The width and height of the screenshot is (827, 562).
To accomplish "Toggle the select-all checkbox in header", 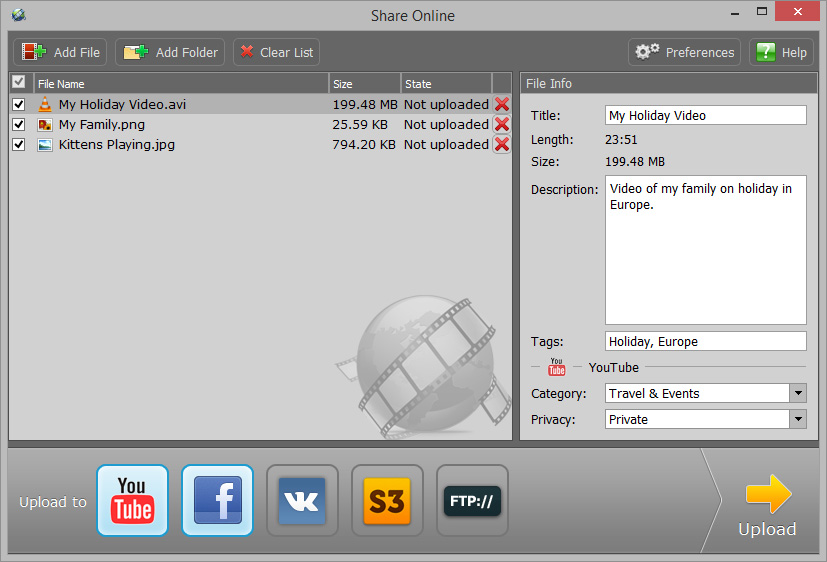I will [x=18, y=83].
